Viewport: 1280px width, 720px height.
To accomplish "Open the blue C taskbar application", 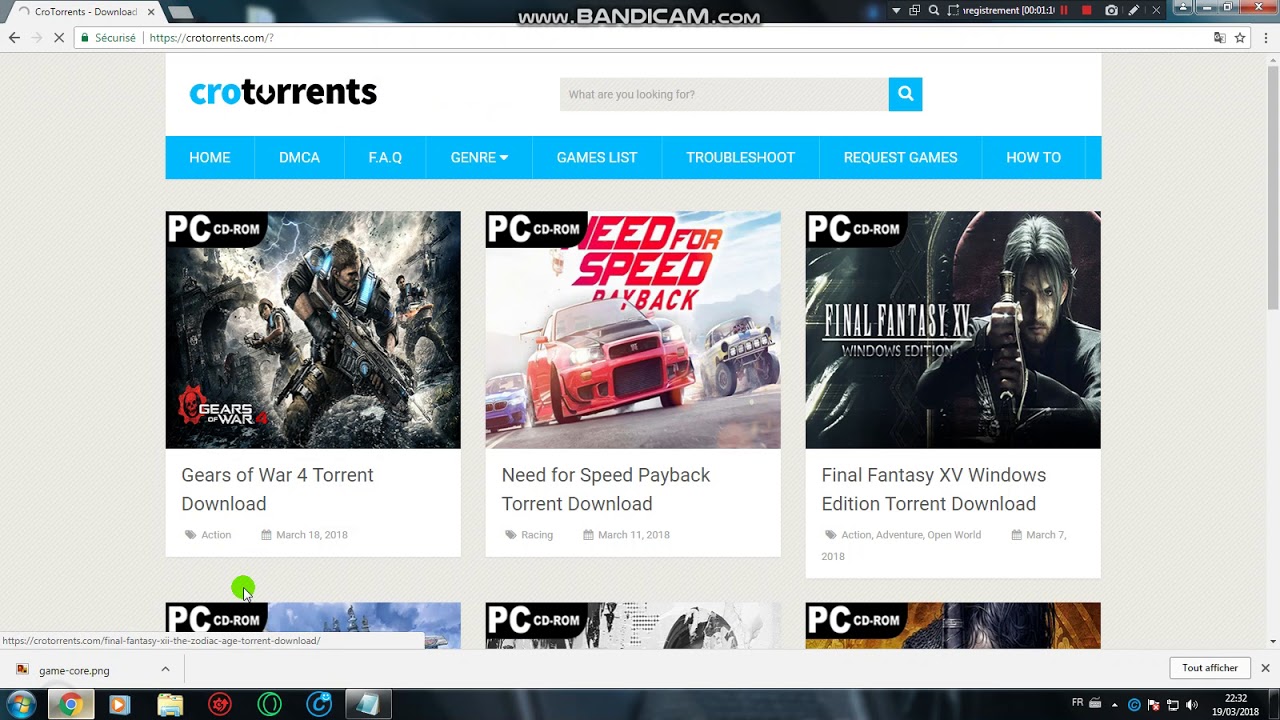I will (319, 705).
